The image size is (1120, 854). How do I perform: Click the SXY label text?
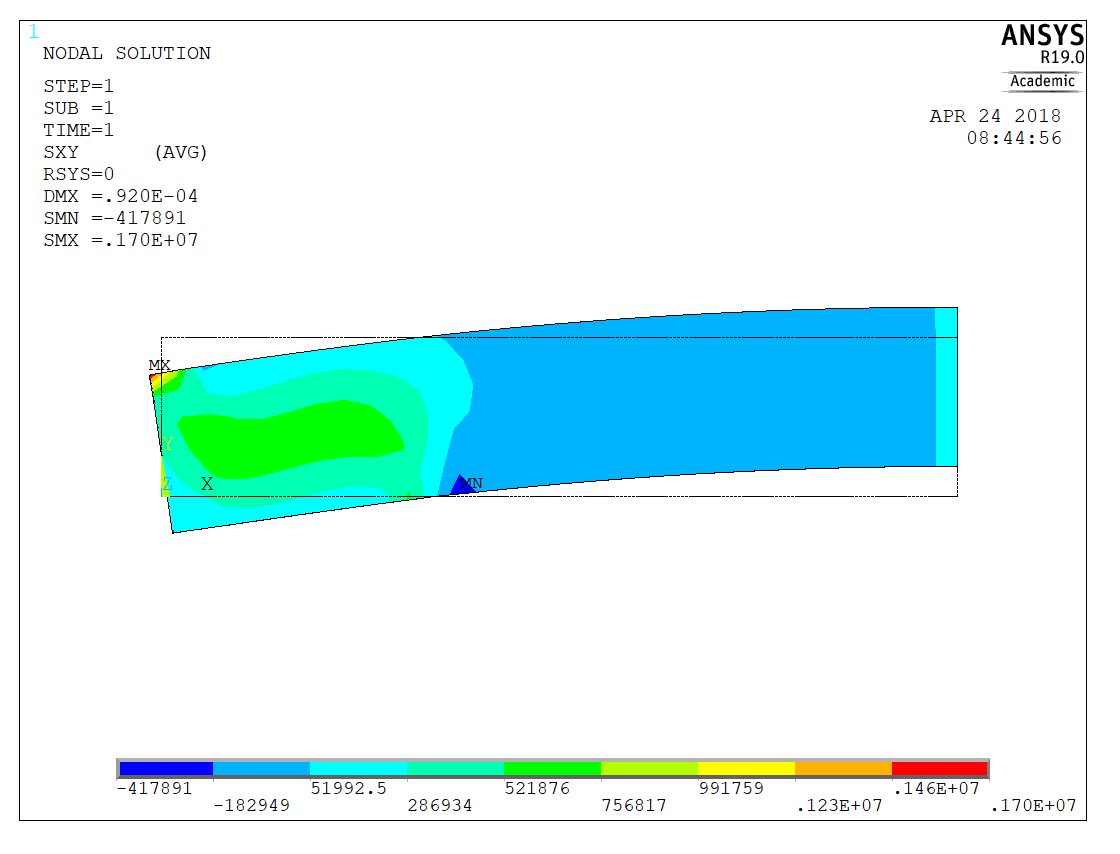click(x=61, y=153)
